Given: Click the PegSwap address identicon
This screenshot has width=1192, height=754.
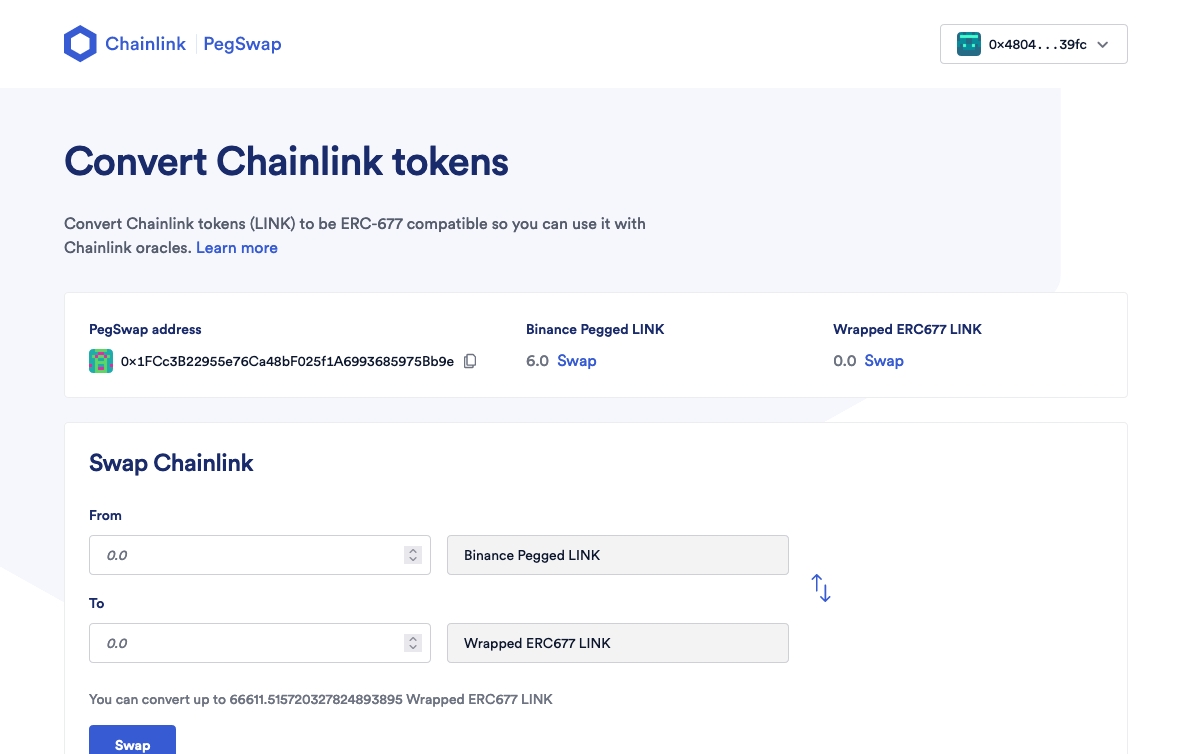Looking at the screenshot, I should coord(101,361).
